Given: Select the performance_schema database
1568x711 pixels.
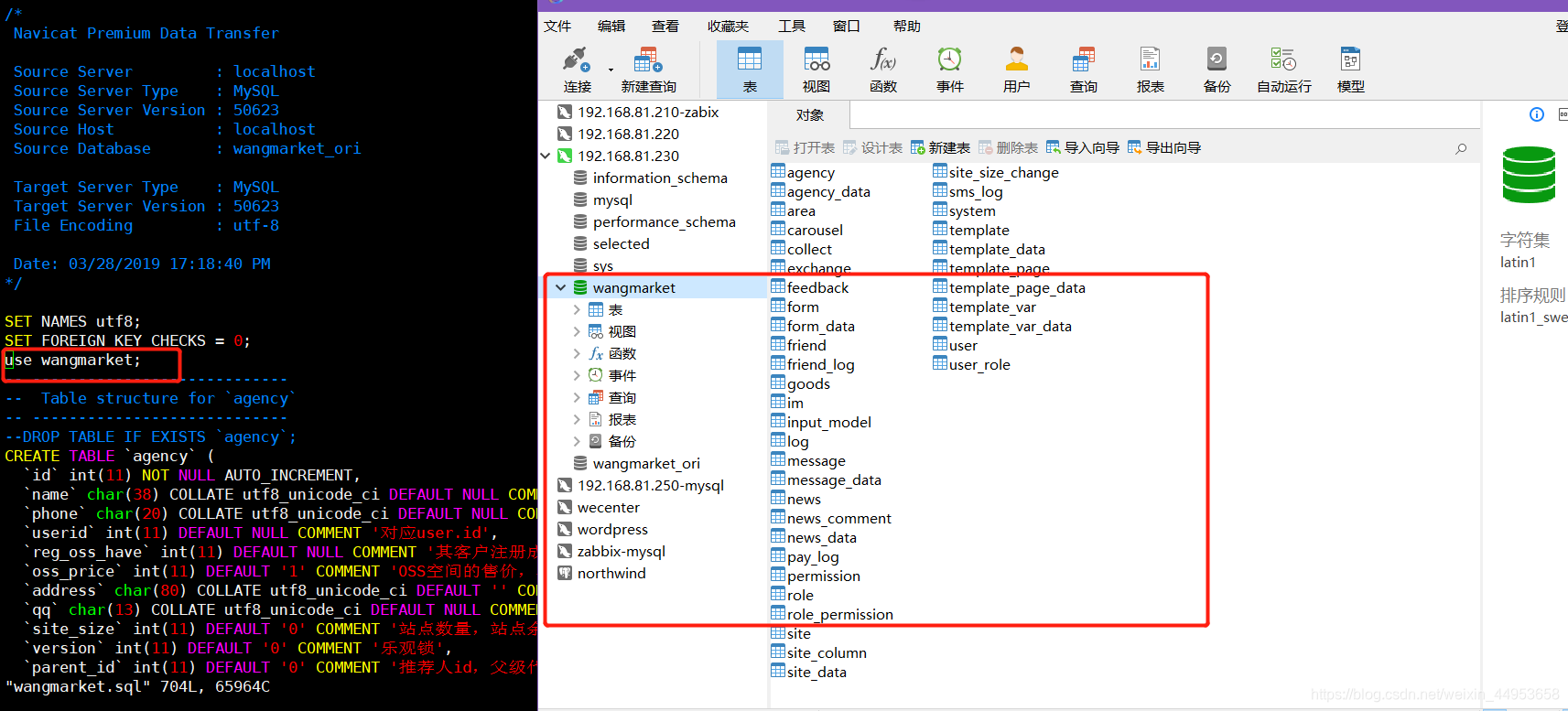Looking at the screenshot, I should (664, 221).
